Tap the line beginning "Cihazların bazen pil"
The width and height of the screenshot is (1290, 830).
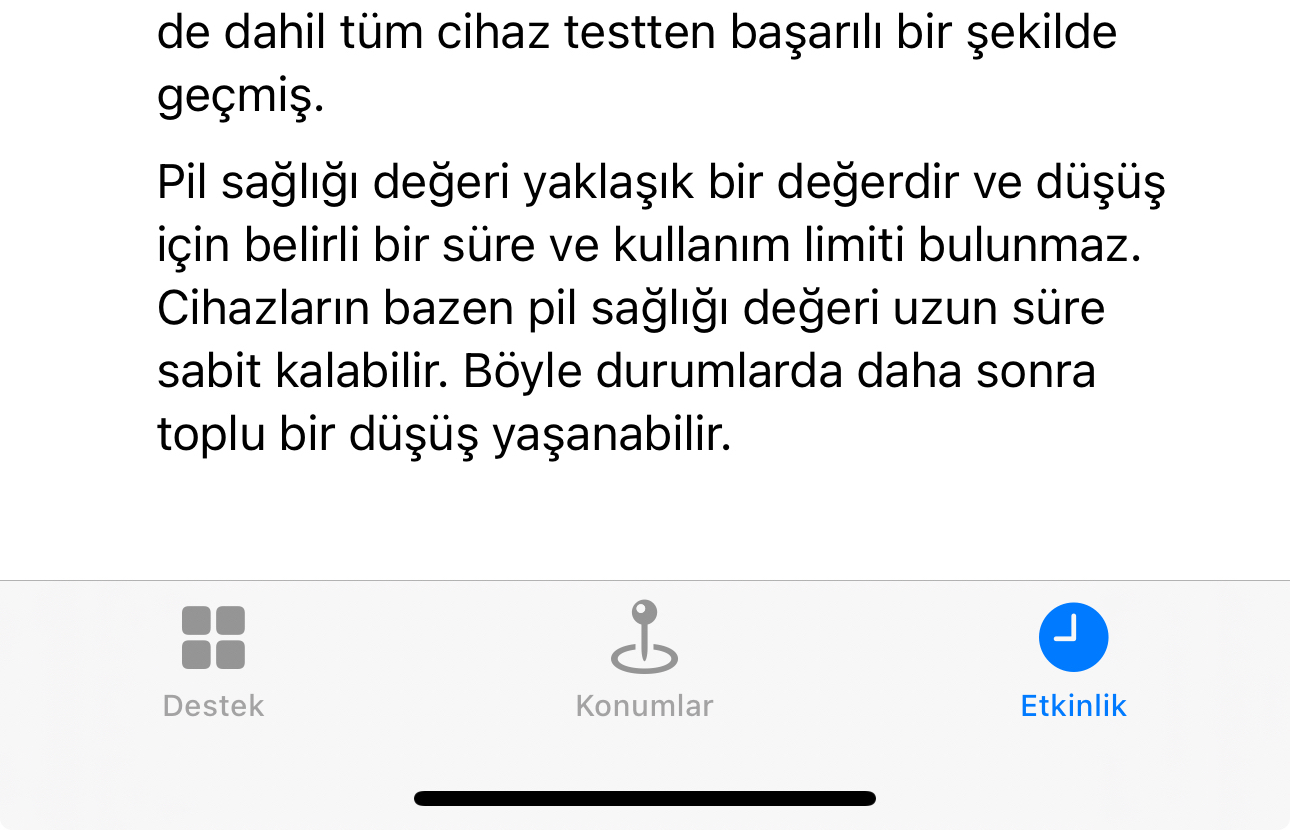click(631, 309)
